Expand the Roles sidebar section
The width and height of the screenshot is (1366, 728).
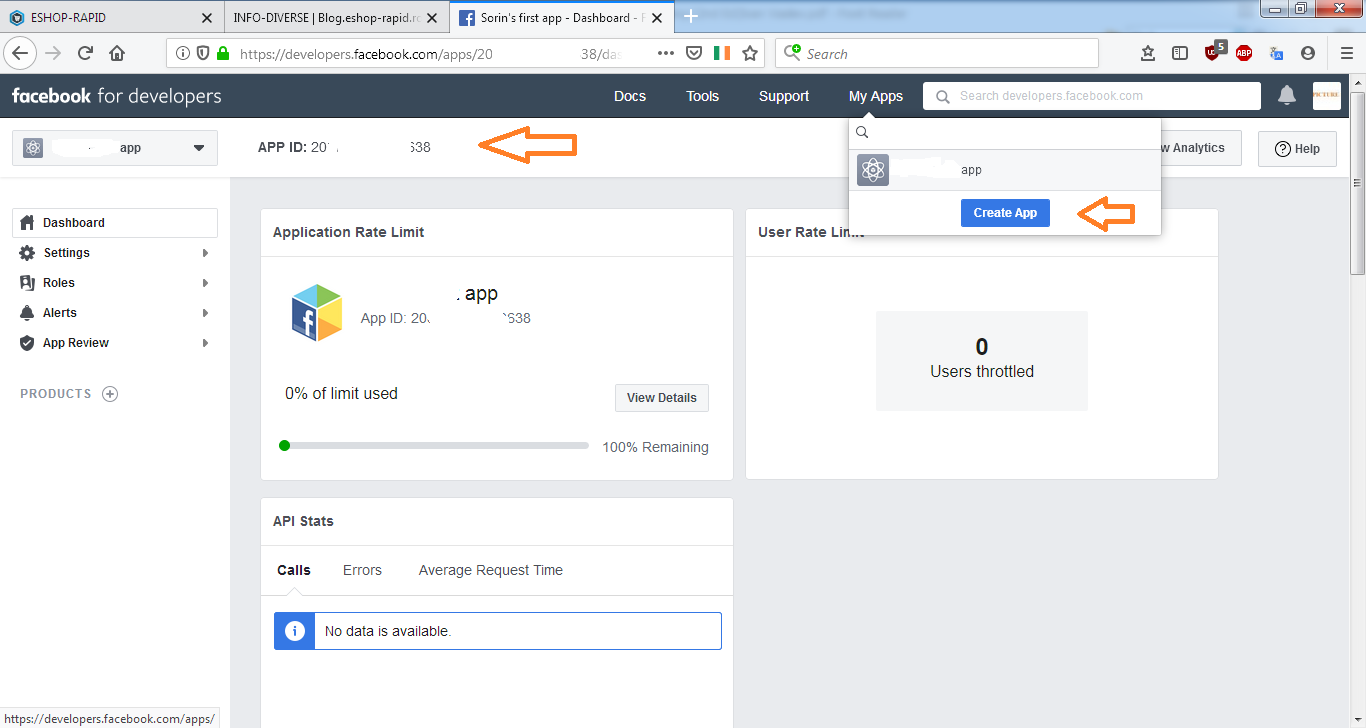[x=115, y=283]
